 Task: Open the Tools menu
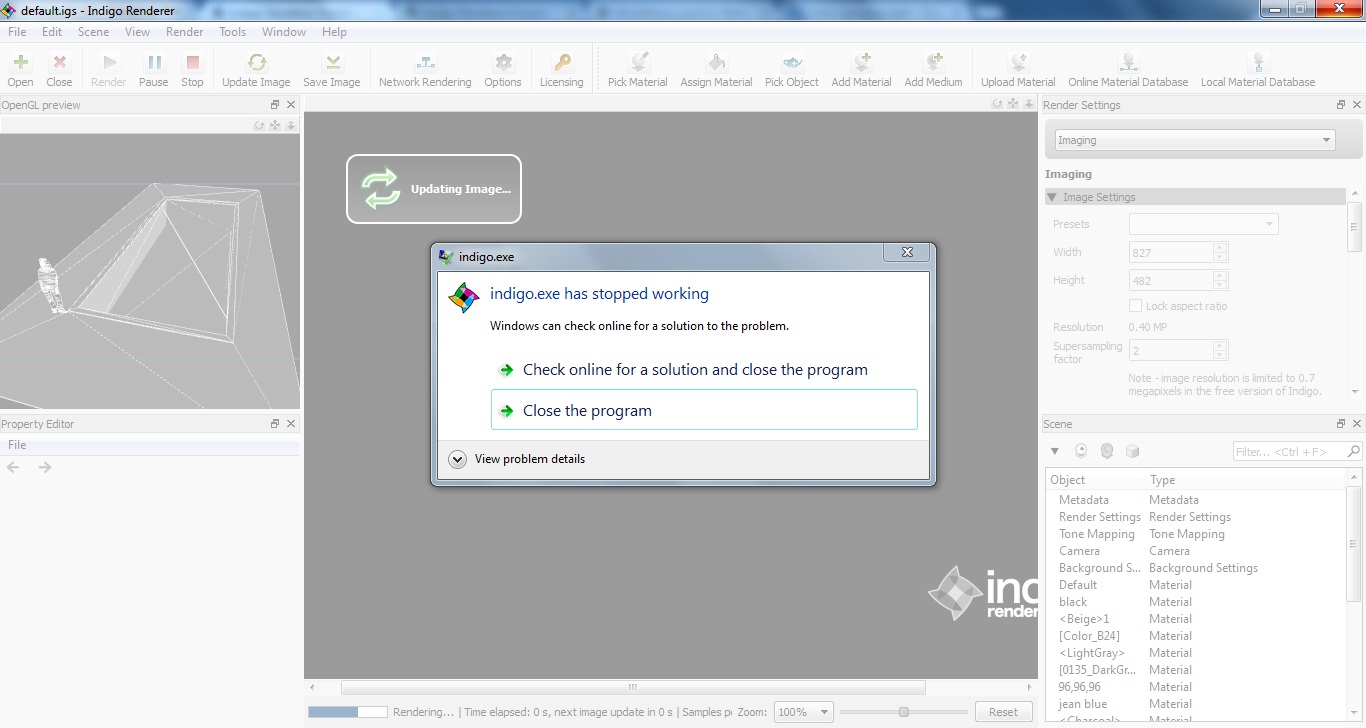[x=232, y=32]
